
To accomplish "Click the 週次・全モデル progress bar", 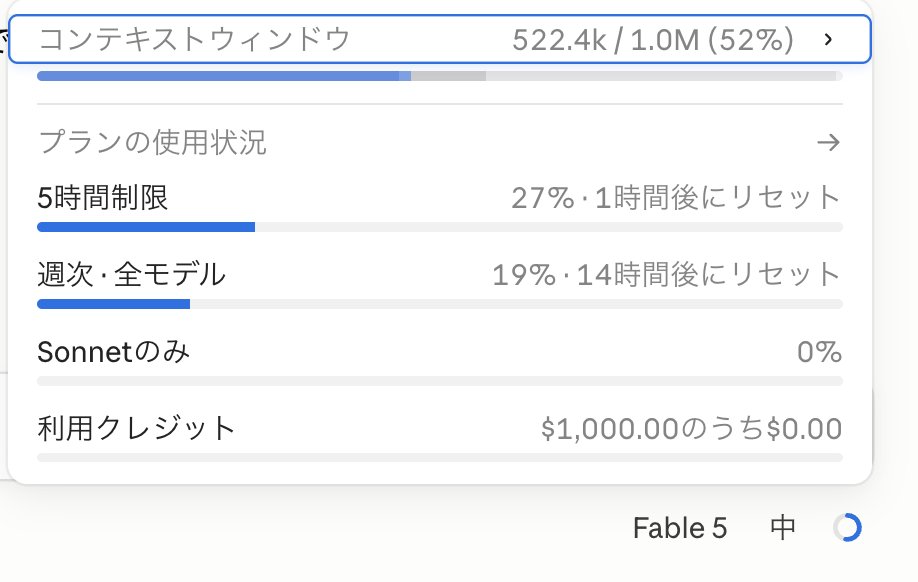I will point(440,304).
